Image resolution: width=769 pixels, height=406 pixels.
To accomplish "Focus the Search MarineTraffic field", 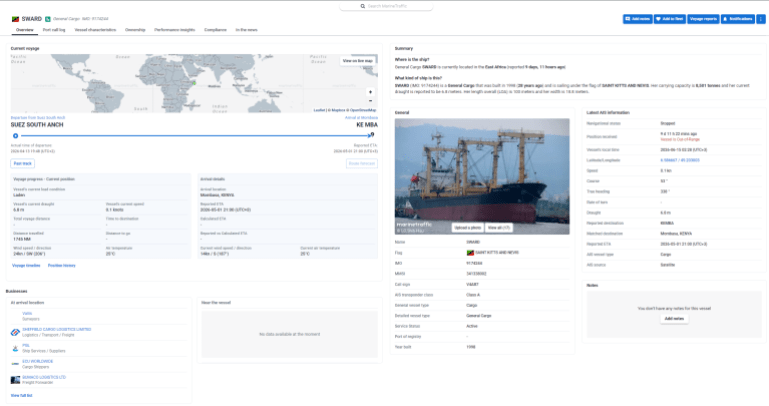I will pyautogui.click(x=386, y=6).
